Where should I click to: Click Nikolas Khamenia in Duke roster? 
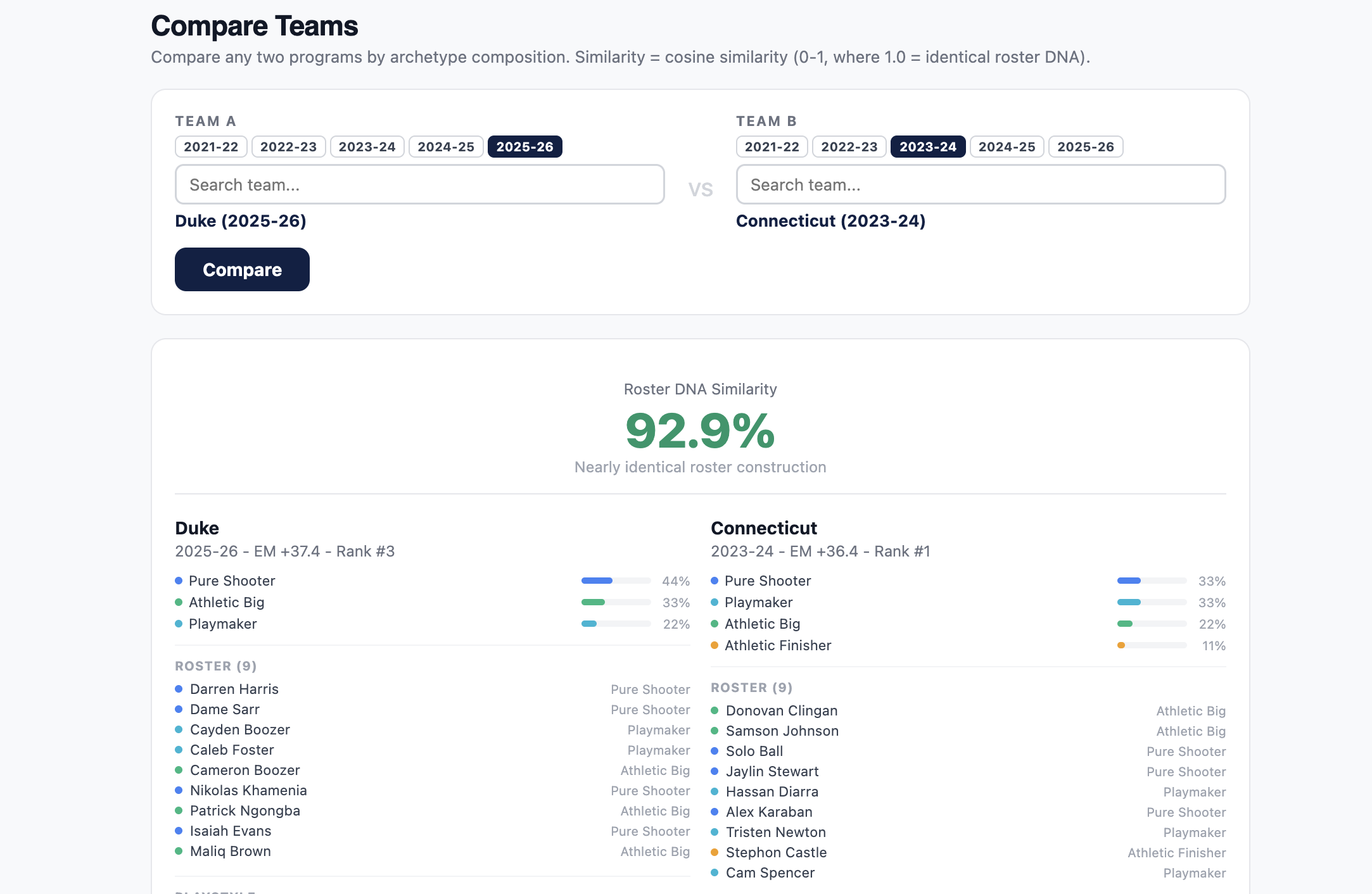248,790
